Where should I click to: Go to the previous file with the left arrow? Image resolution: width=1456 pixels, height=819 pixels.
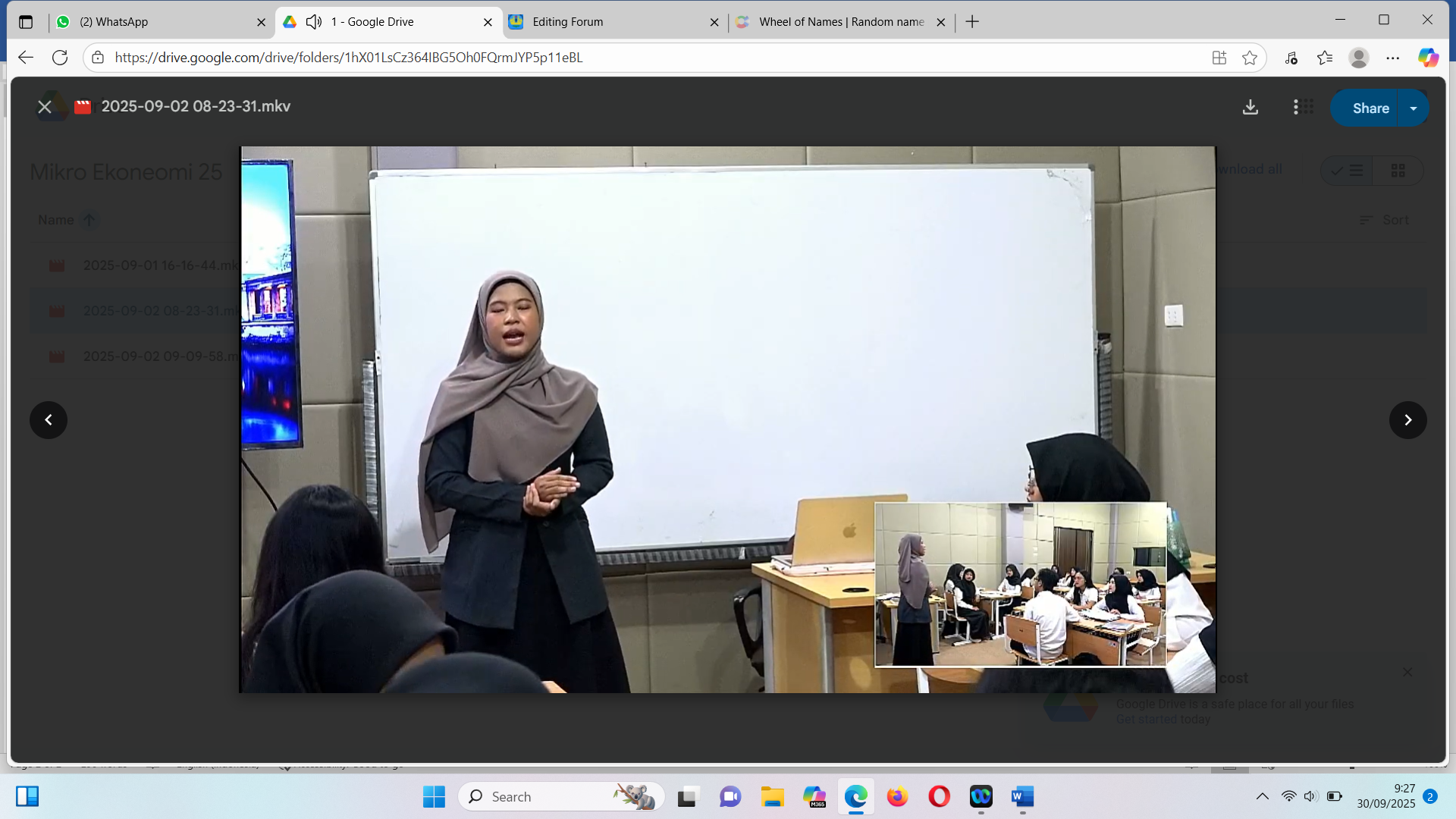click(x=49, y=420)
